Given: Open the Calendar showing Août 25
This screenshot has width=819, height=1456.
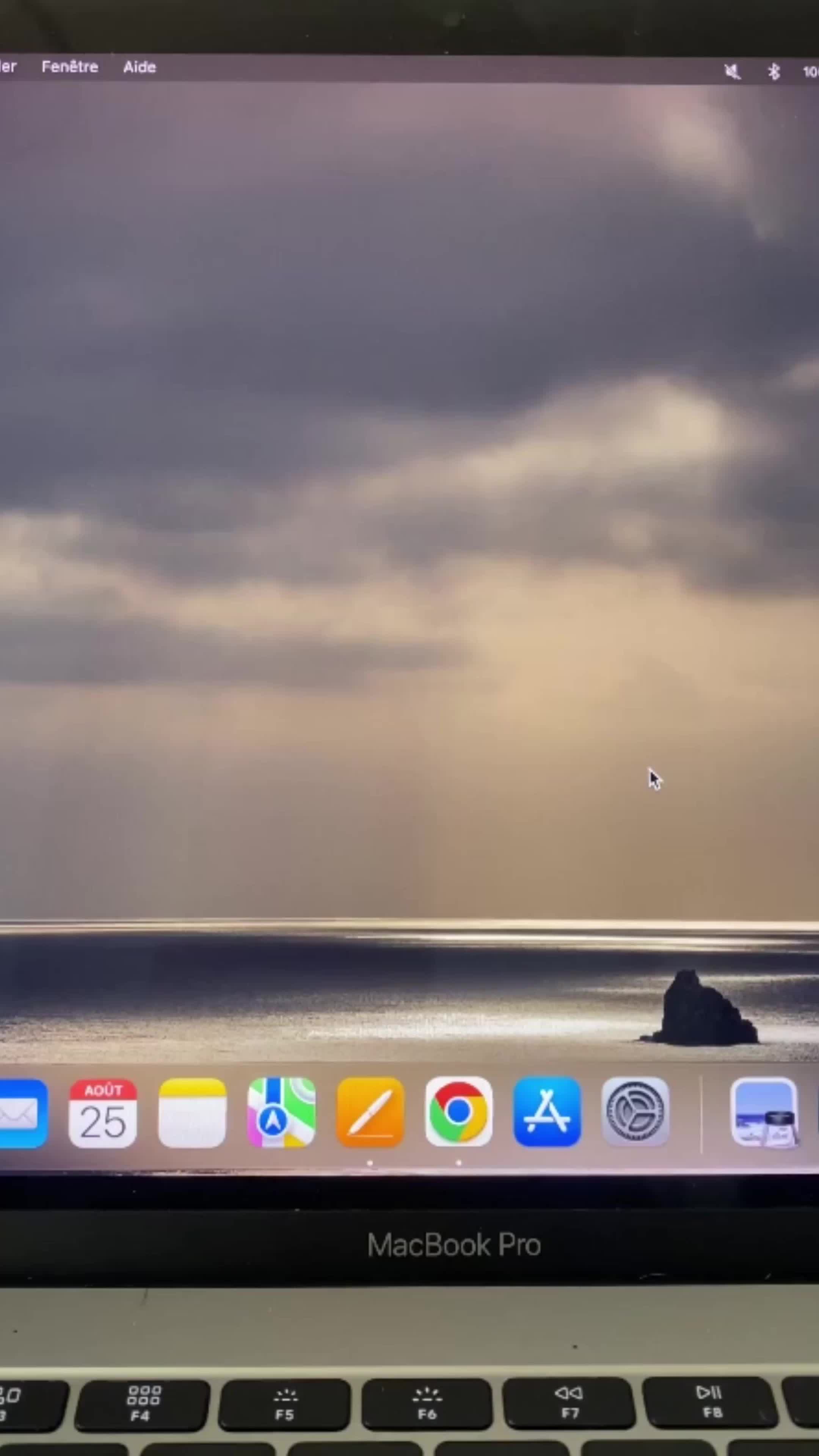Looking at the screenshot, I should [103, 1114].
